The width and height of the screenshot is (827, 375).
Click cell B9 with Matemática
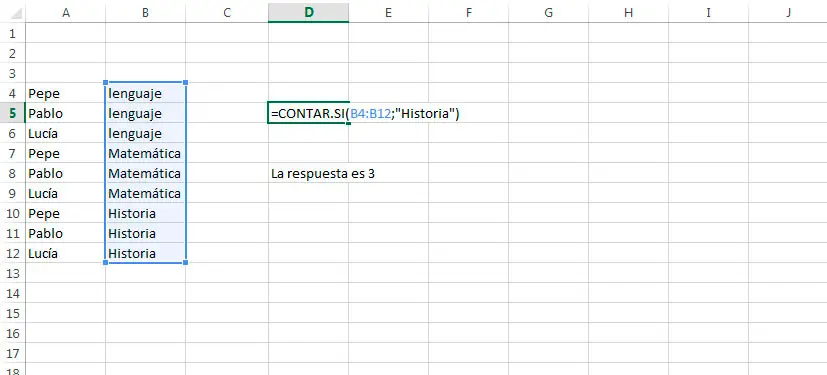coord(146,194)
